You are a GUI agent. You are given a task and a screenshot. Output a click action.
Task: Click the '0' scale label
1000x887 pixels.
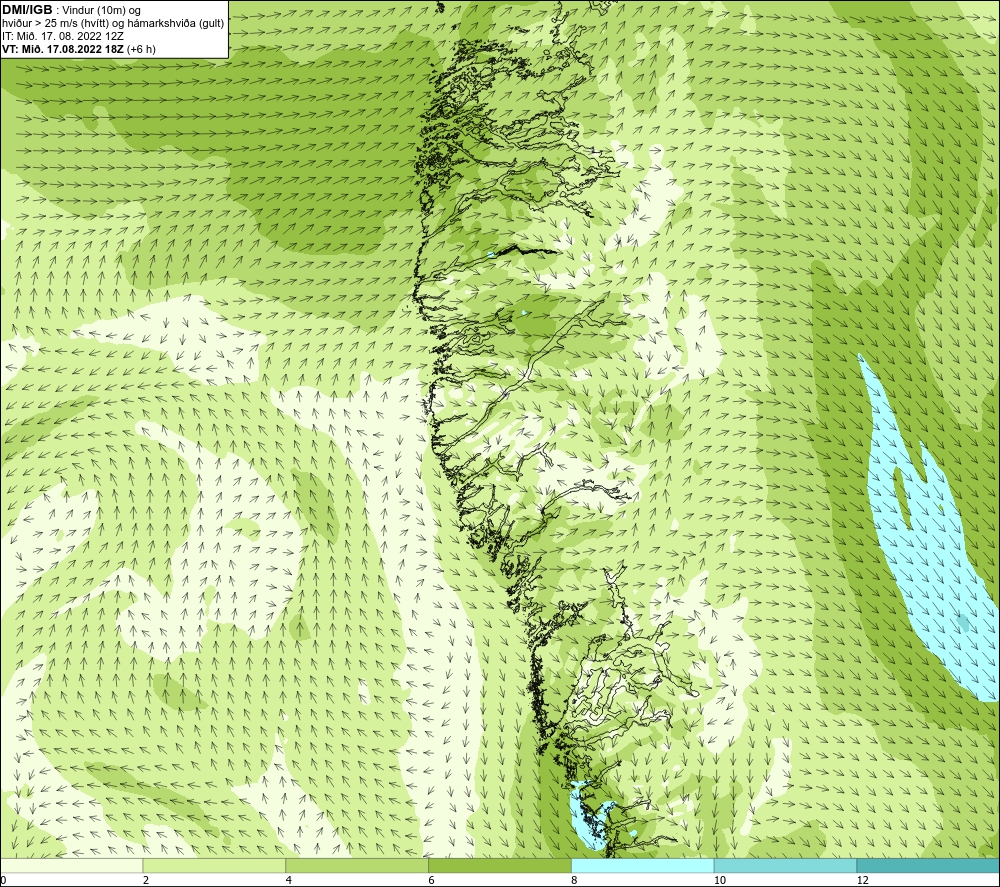(3, 880)
